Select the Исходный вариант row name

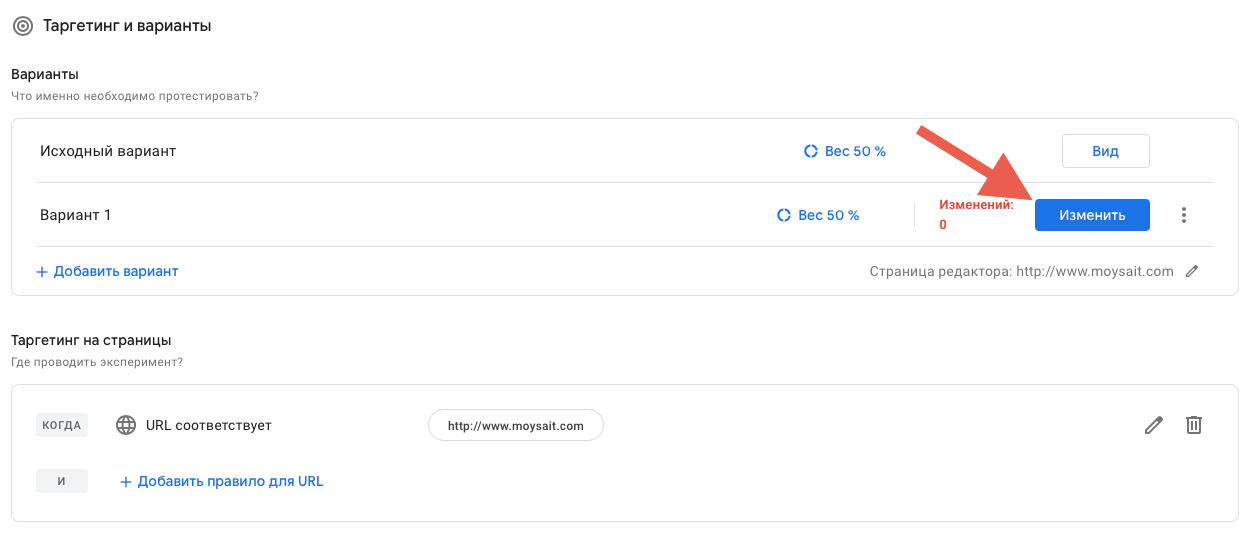click(108, 151)
